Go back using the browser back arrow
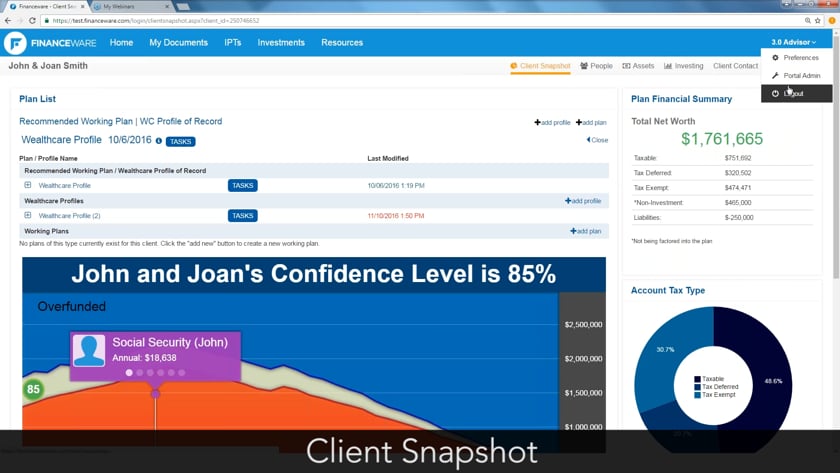The width and height of the screenshot is (840, 473). tap(8, 20)
